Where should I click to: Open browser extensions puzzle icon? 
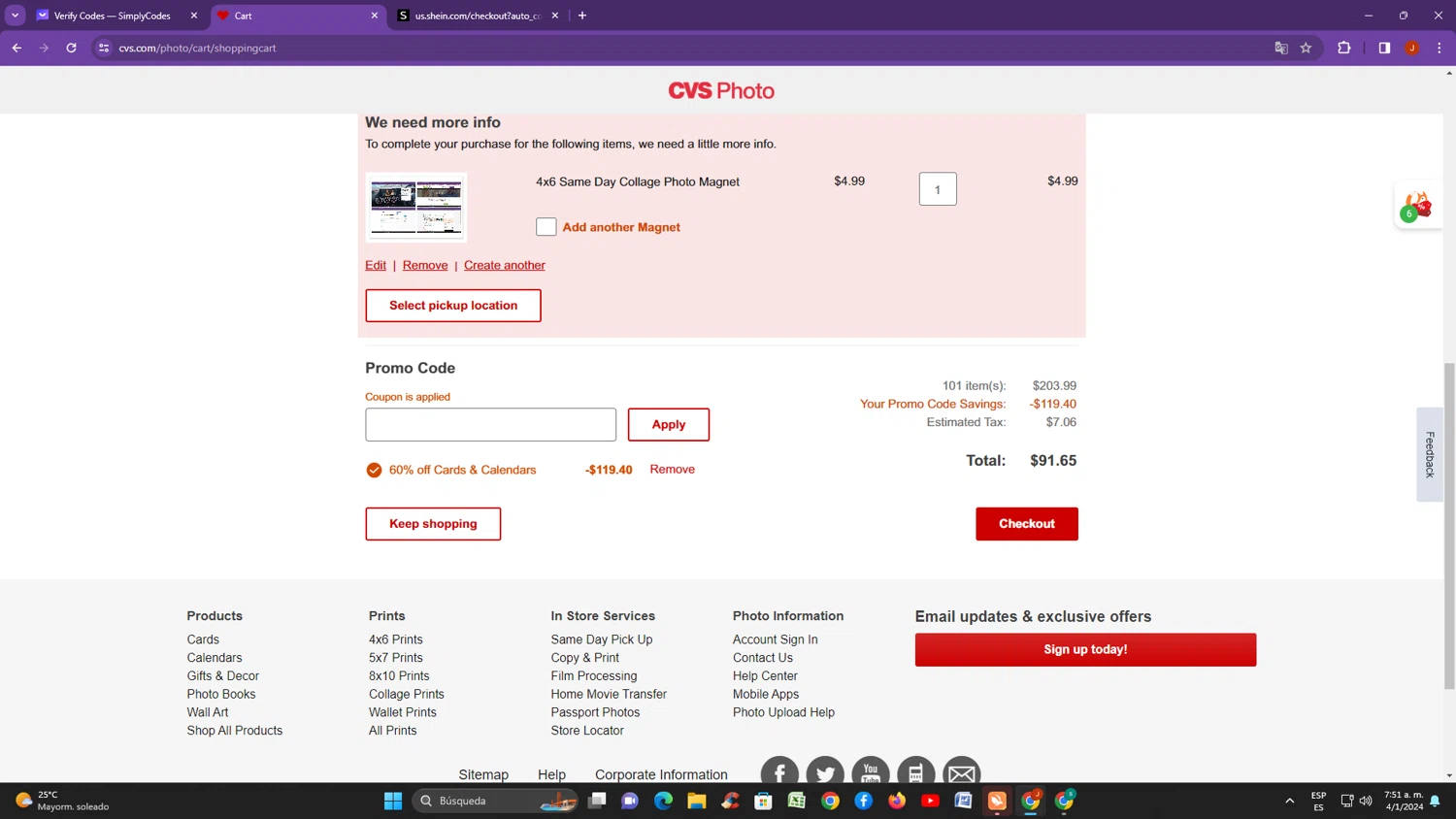[x=1343, y=48]
